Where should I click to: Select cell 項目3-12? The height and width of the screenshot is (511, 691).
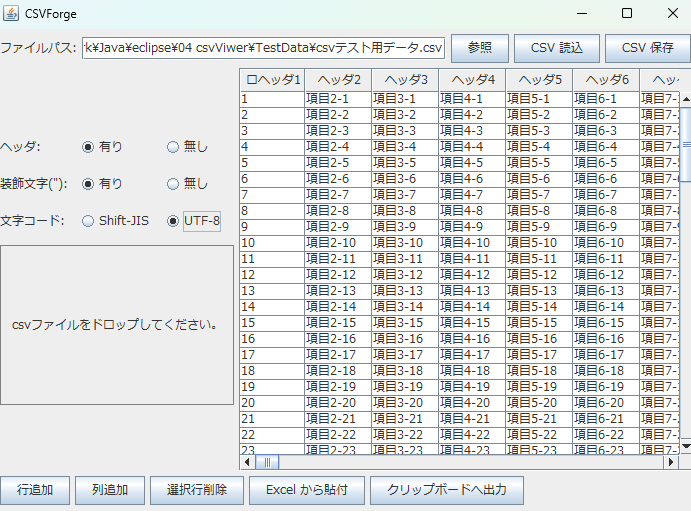[x=405, y=275]
